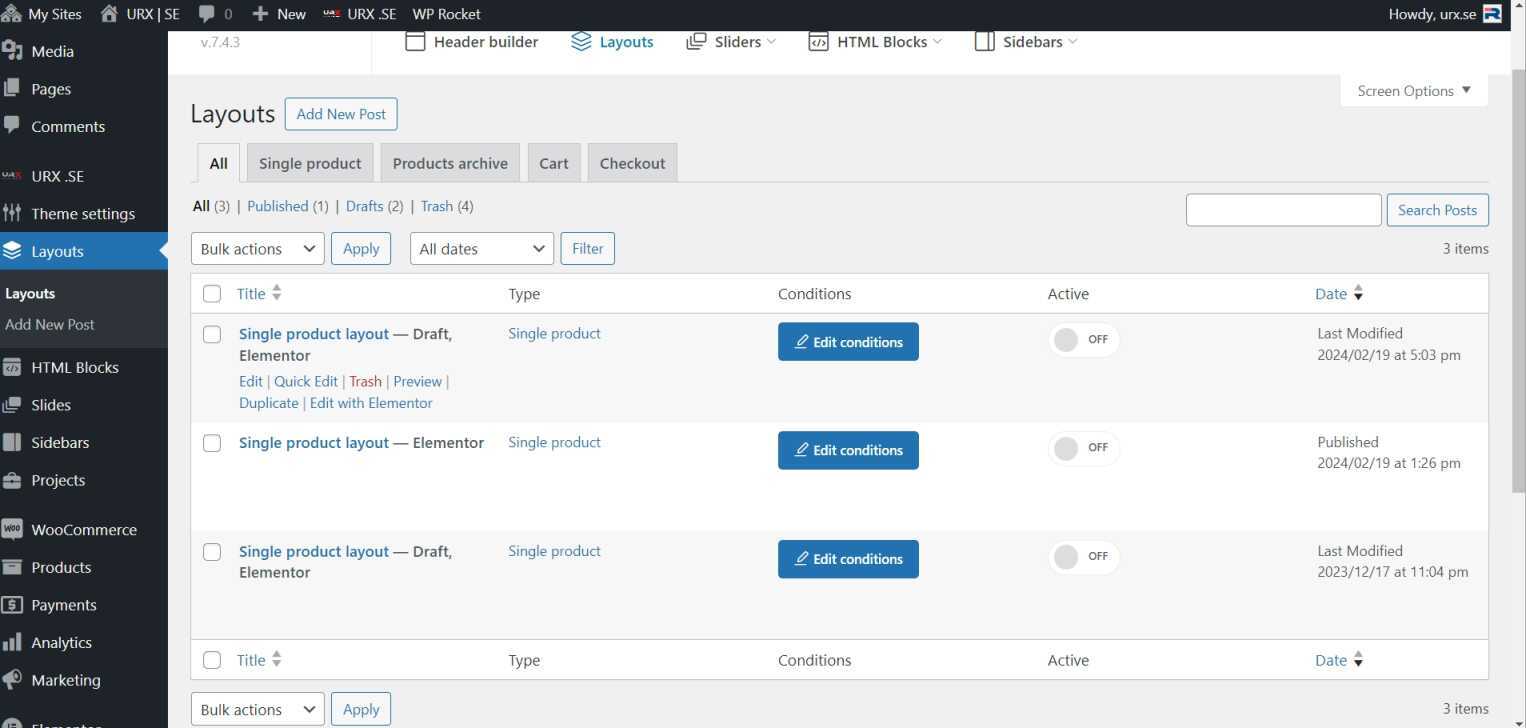Click the Analytics bar chart icon
The height and width of the screenshot is (728, 1526).
(x=12, y=642)
